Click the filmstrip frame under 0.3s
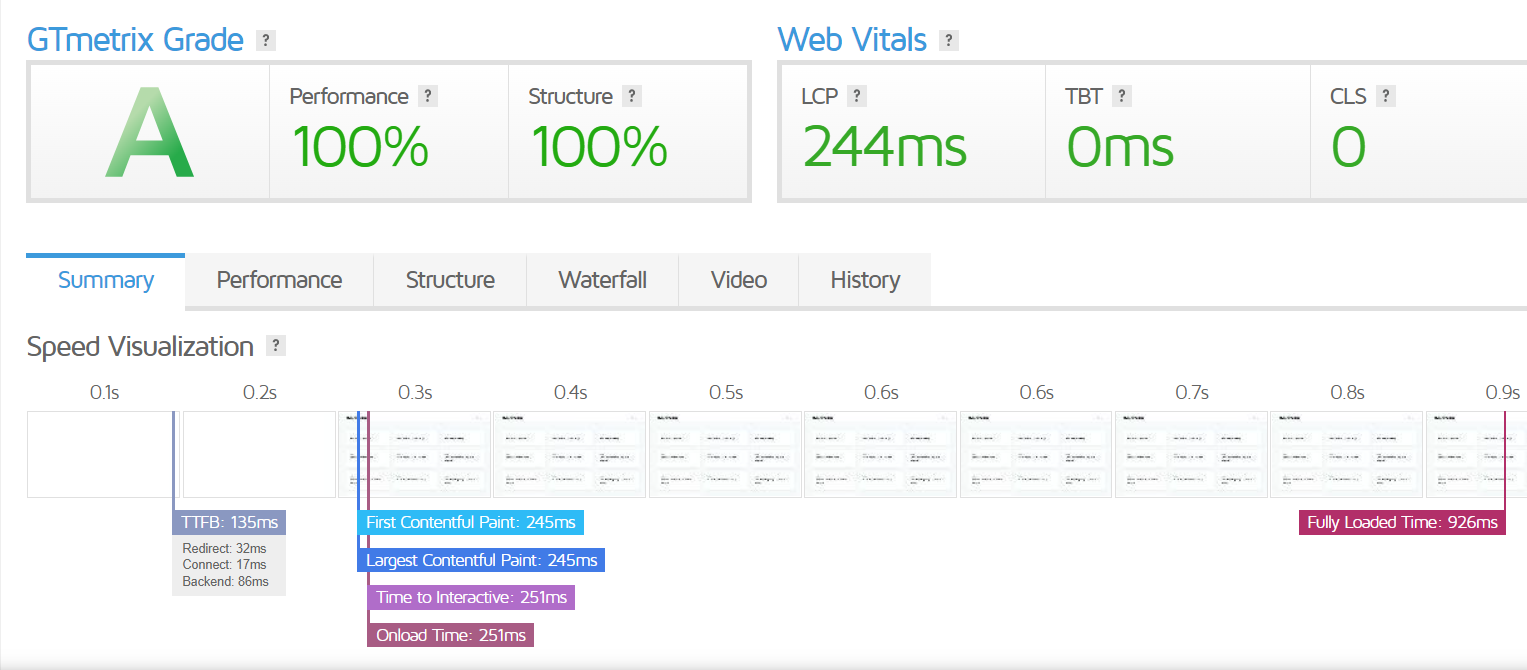Viewport: 1527px width, 670px height. pyautogui.click(x=414, y=454)
